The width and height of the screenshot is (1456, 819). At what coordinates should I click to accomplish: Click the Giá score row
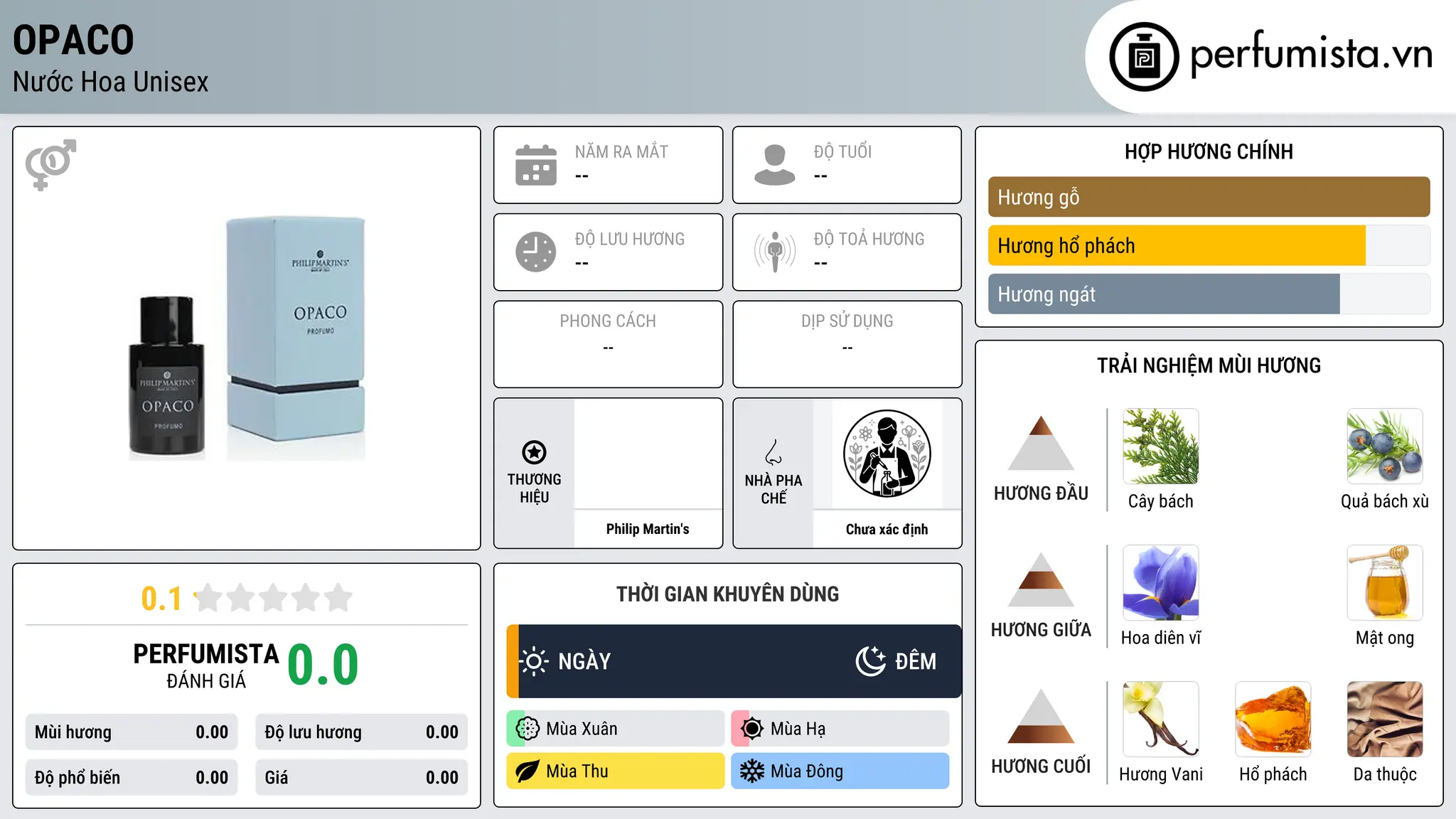point(361,778)
